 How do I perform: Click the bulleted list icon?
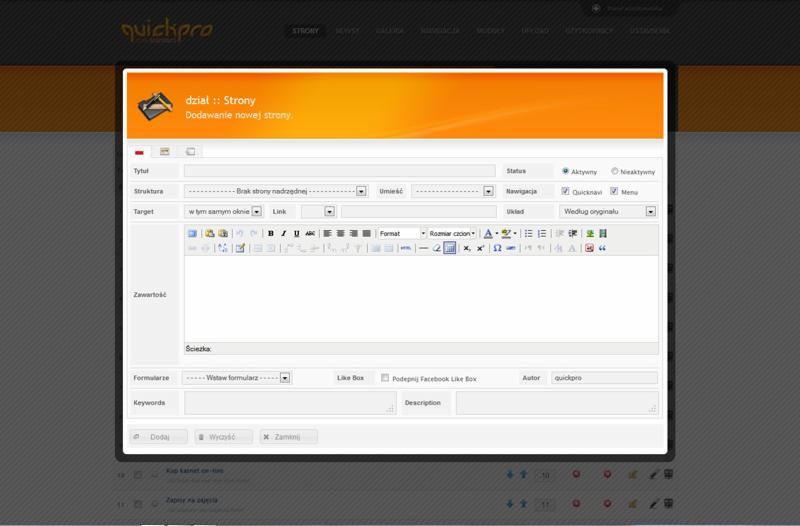pos(528,233)
